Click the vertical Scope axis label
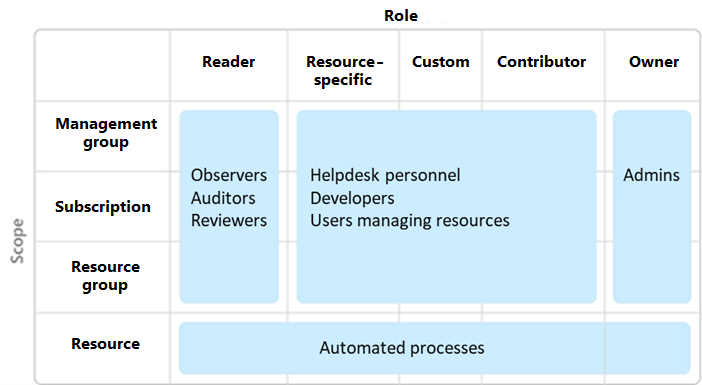Screen dimensions: 702x385 coord(17,241)
